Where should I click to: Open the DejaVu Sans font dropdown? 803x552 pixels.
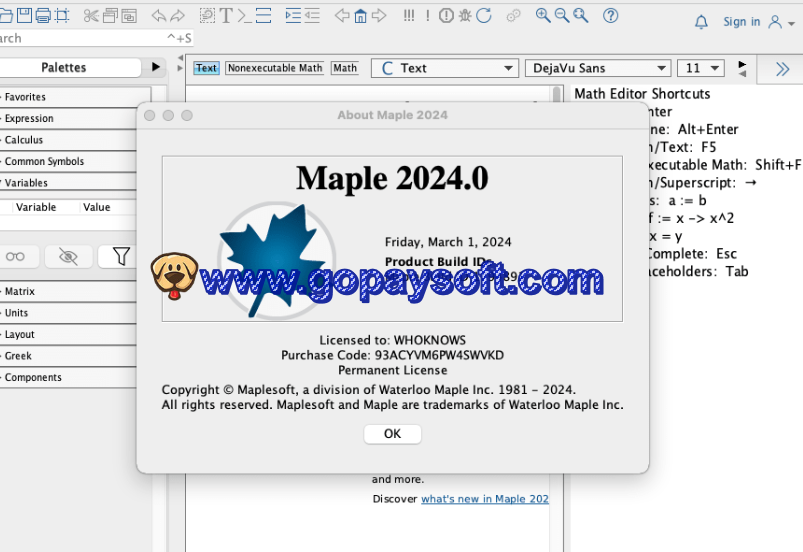[x=598, y=68]
